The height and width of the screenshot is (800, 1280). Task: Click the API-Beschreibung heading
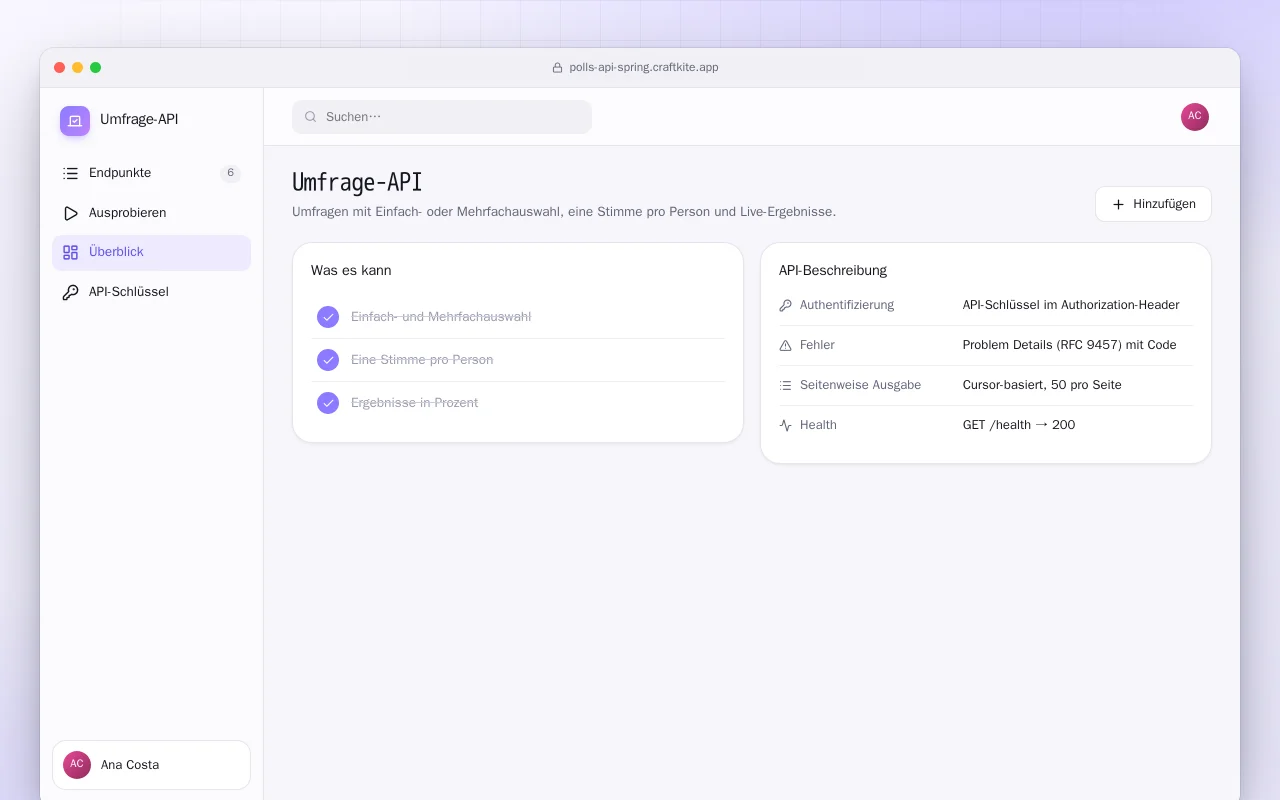click(x=833, y=271)
